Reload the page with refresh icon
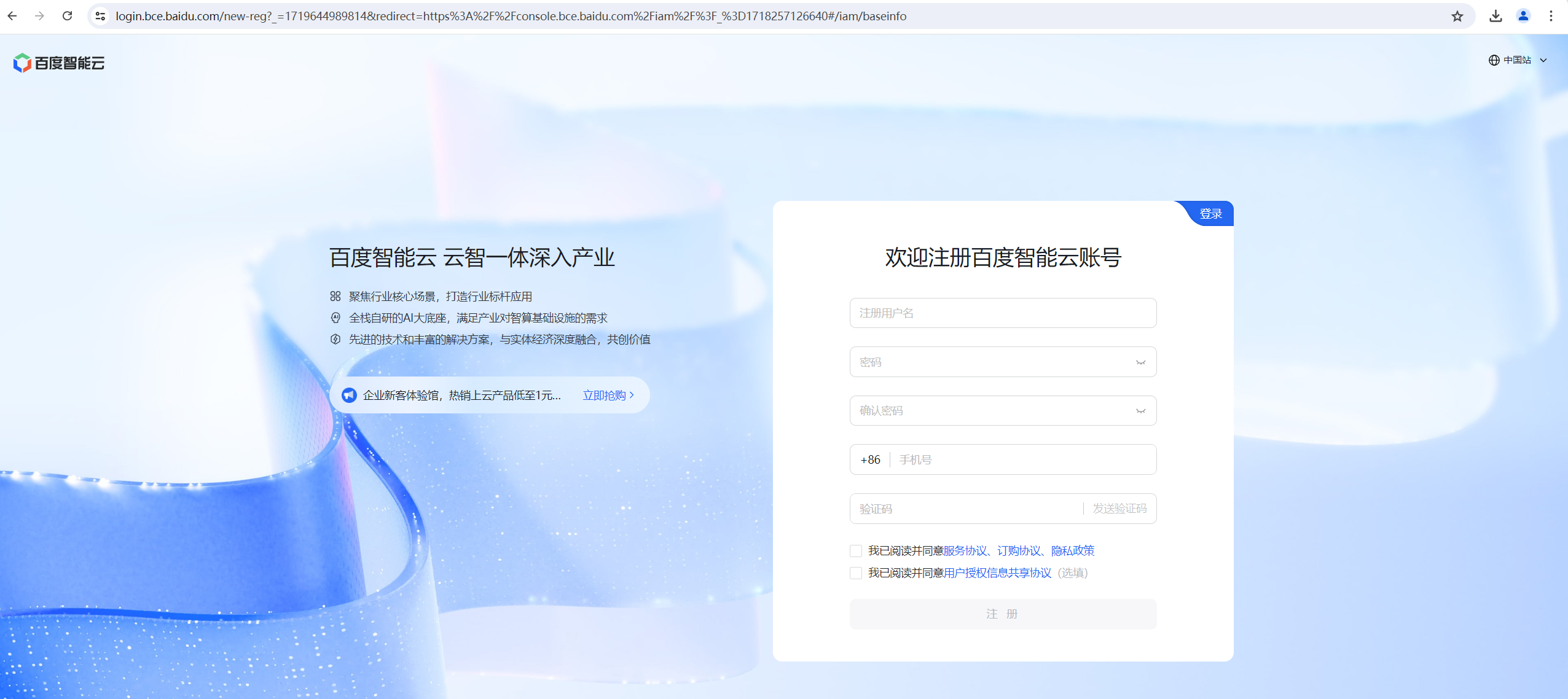Viewport: 1568px width, 699px height. click(x=68, y=16)
